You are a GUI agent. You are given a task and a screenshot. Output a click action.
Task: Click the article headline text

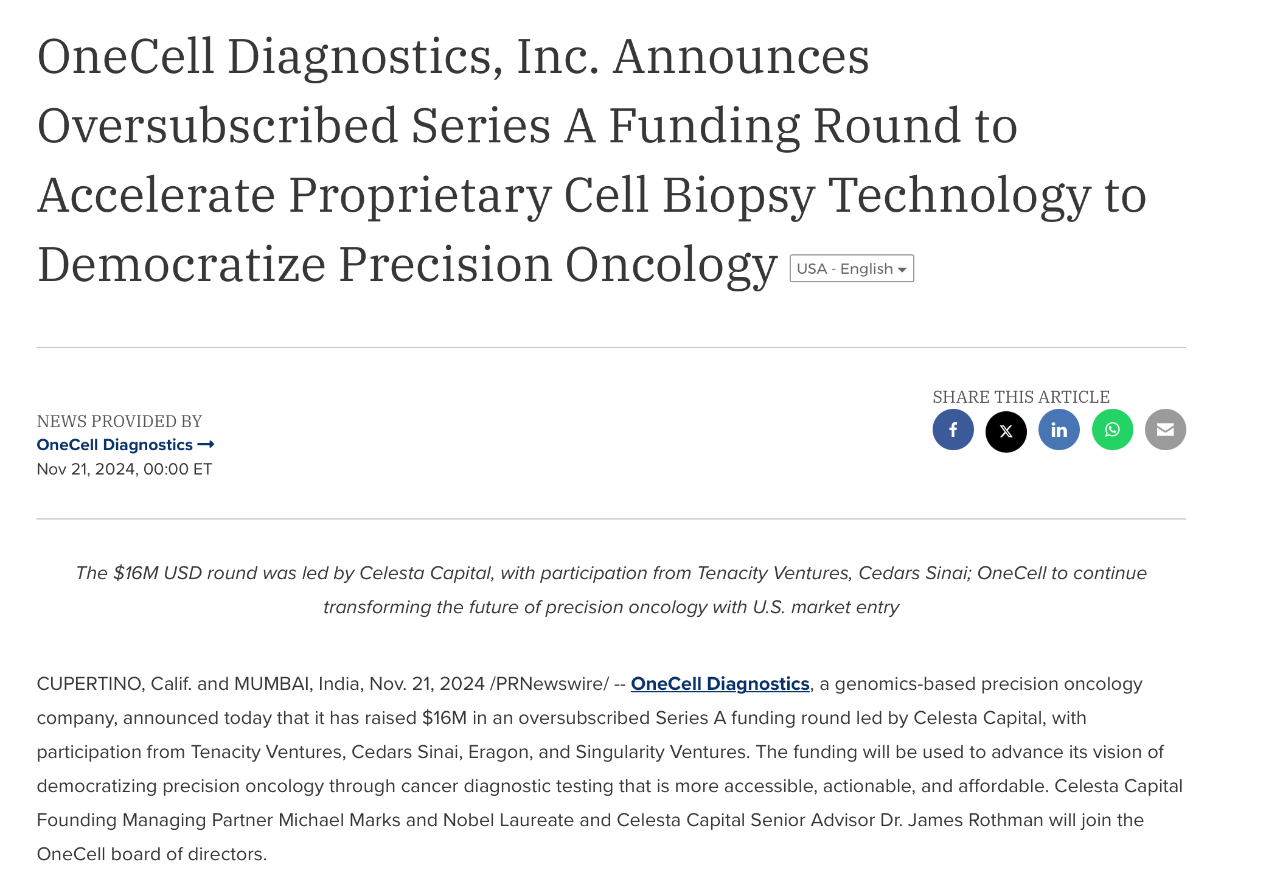point(591,160)
